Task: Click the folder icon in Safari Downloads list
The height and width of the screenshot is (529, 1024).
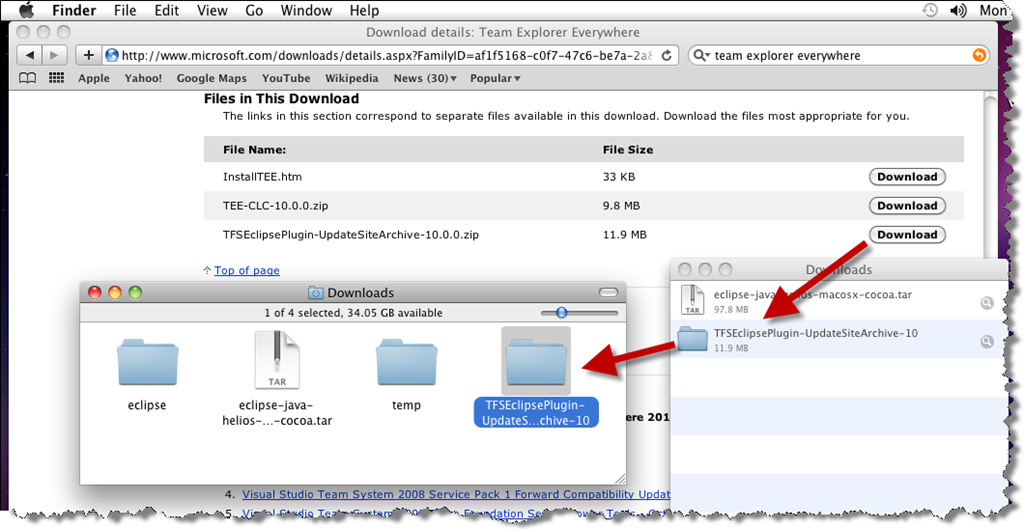Action: (692, 340)
